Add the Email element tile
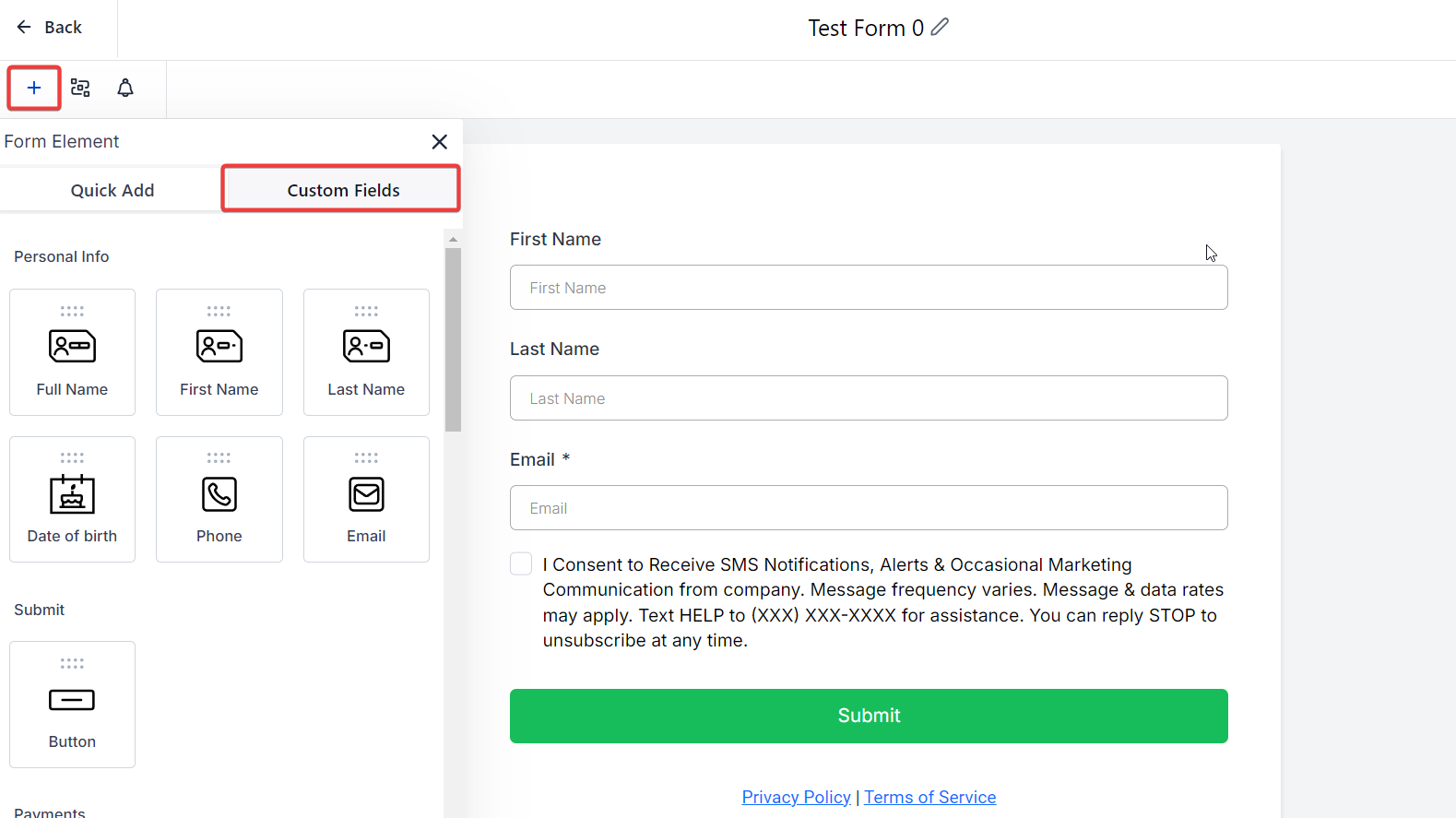This screenshot has height=818, width=1456. click(366, 499)
